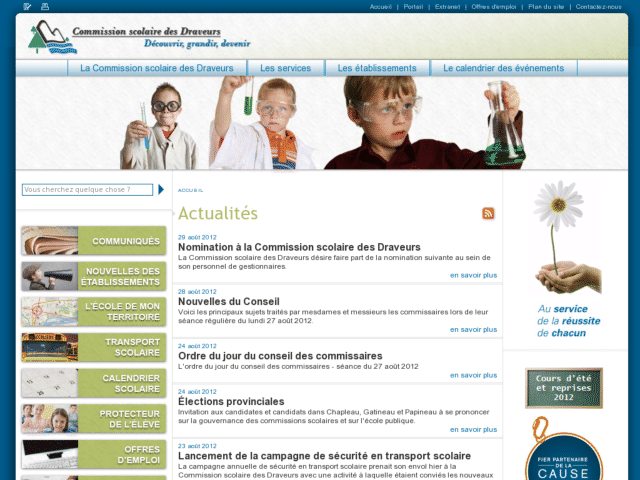Open L'école de mon territoire button
This screenshot has height=480, width=640.
tap(94, 312)
